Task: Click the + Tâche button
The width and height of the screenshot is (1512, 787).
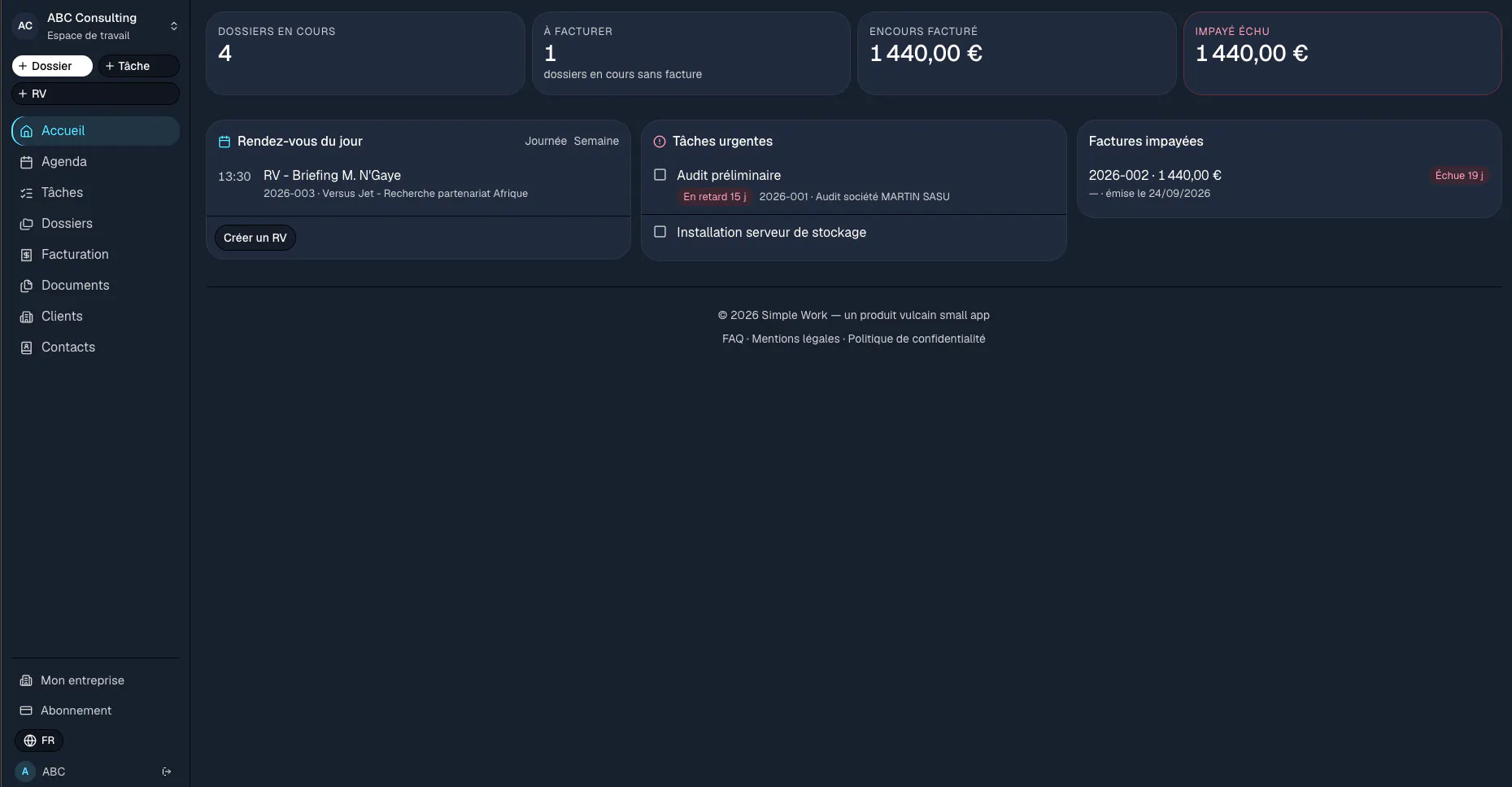Action: click(138, 66)
